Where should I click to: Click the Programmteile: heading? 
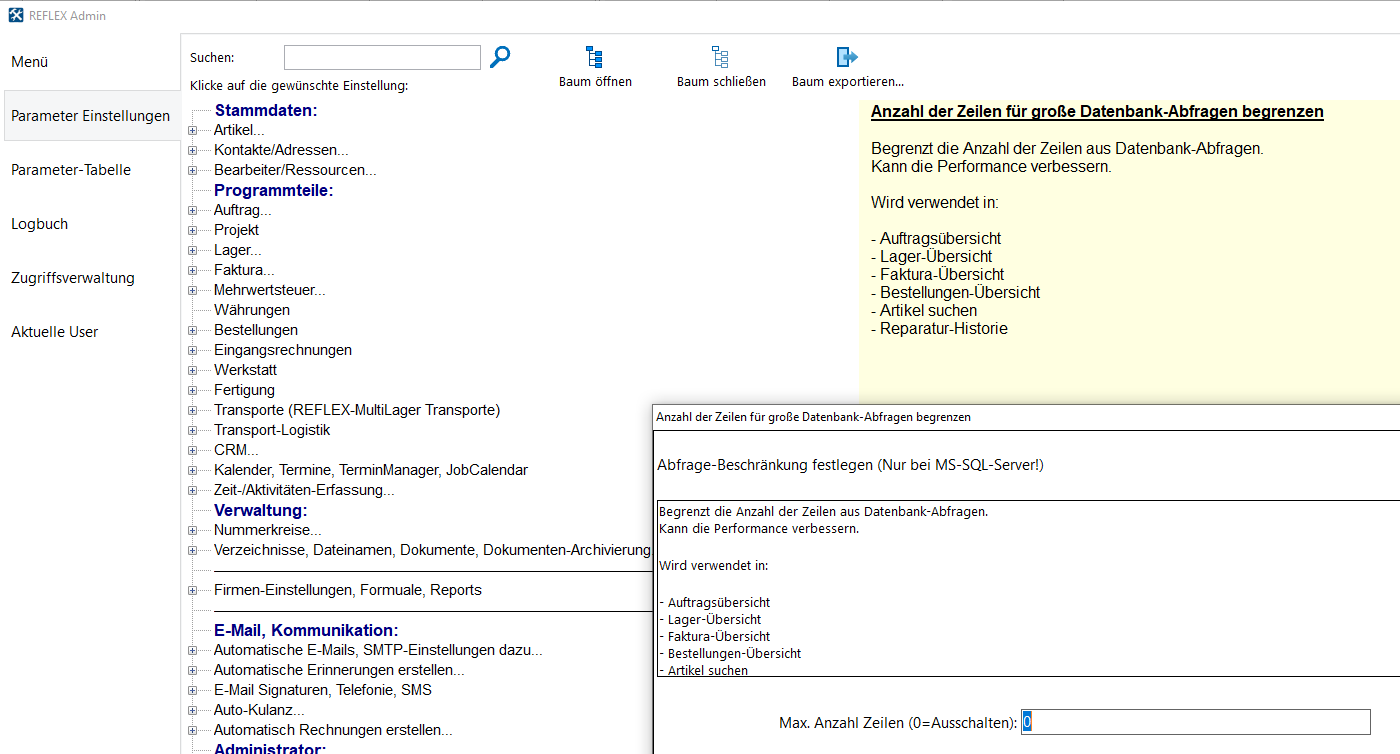tap(273, 190)
